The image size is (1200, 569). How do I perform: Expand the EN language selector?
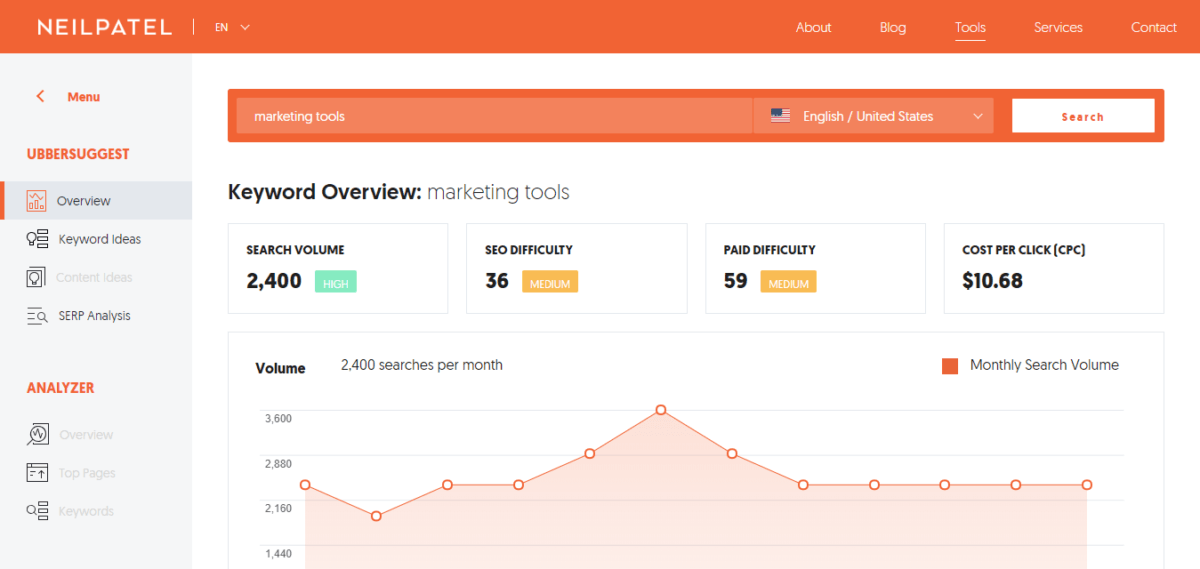click(232, 27)
